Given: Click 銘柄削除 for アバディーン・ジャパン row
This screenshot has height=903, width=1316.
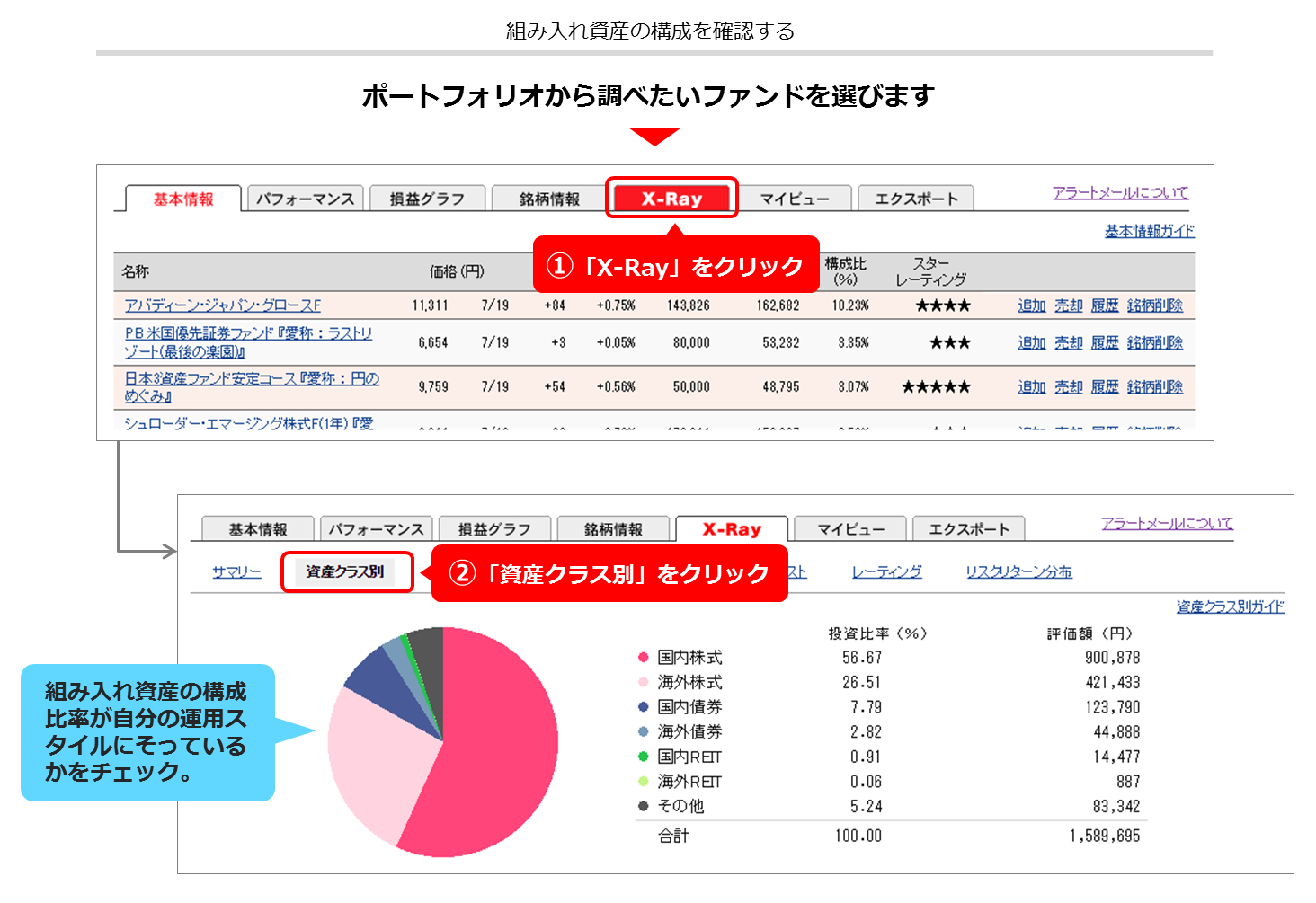Looking at the screenshot, I should [1155, 305].
